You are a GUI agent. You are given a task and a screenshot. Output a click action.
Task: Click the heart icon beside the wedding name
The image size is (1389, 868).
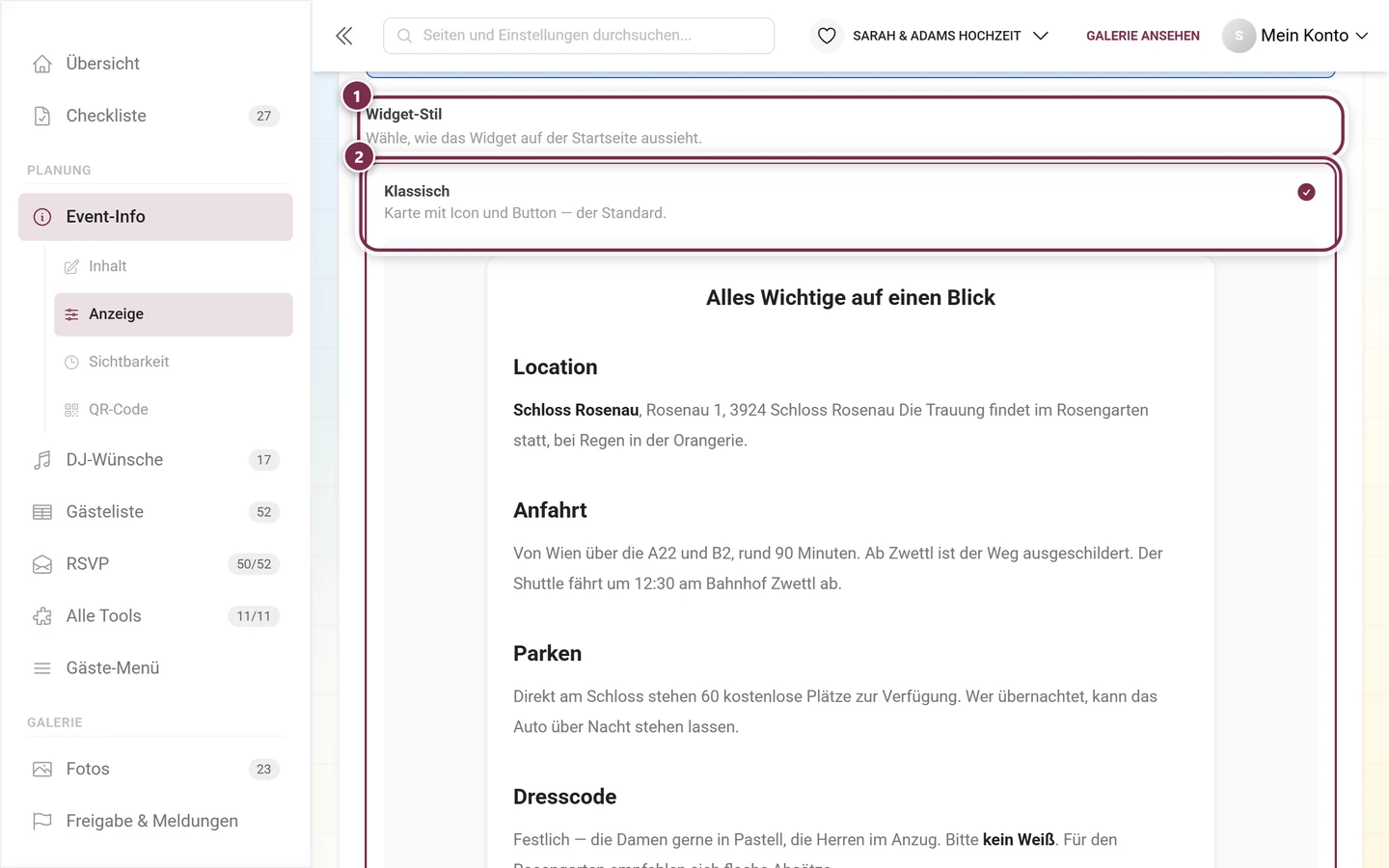pos(827,36)
